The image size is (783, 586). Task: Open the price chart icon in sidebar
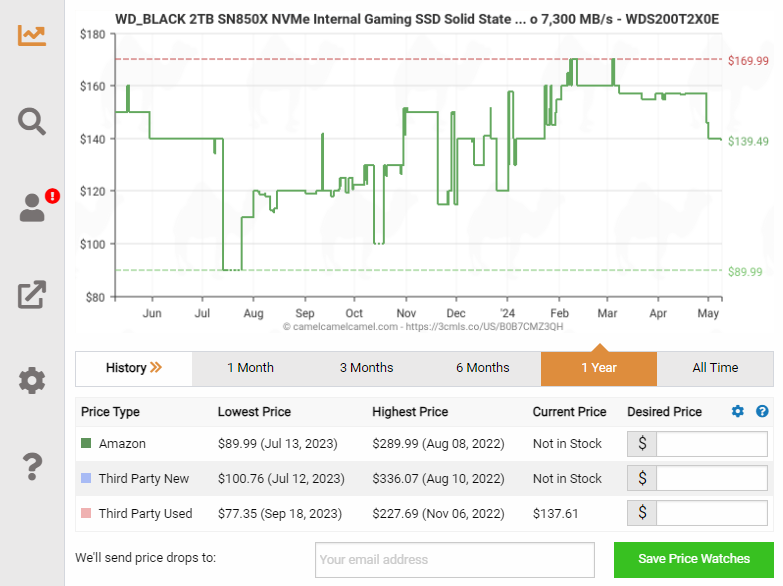(x=32, y=35)
